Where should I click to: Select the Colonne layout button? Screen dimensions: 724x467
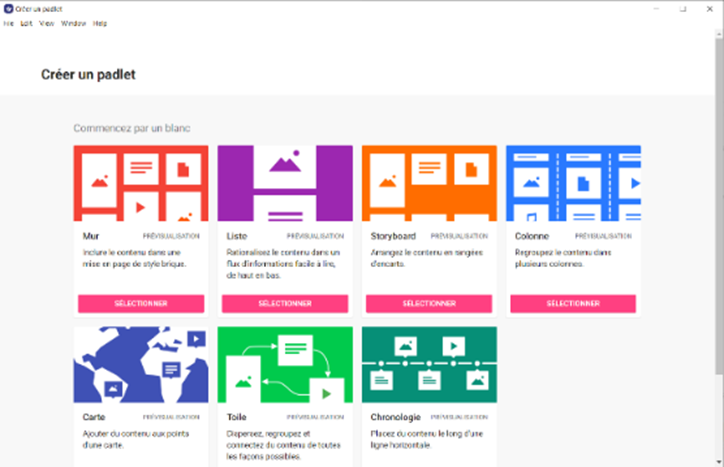tap(573, 303)
